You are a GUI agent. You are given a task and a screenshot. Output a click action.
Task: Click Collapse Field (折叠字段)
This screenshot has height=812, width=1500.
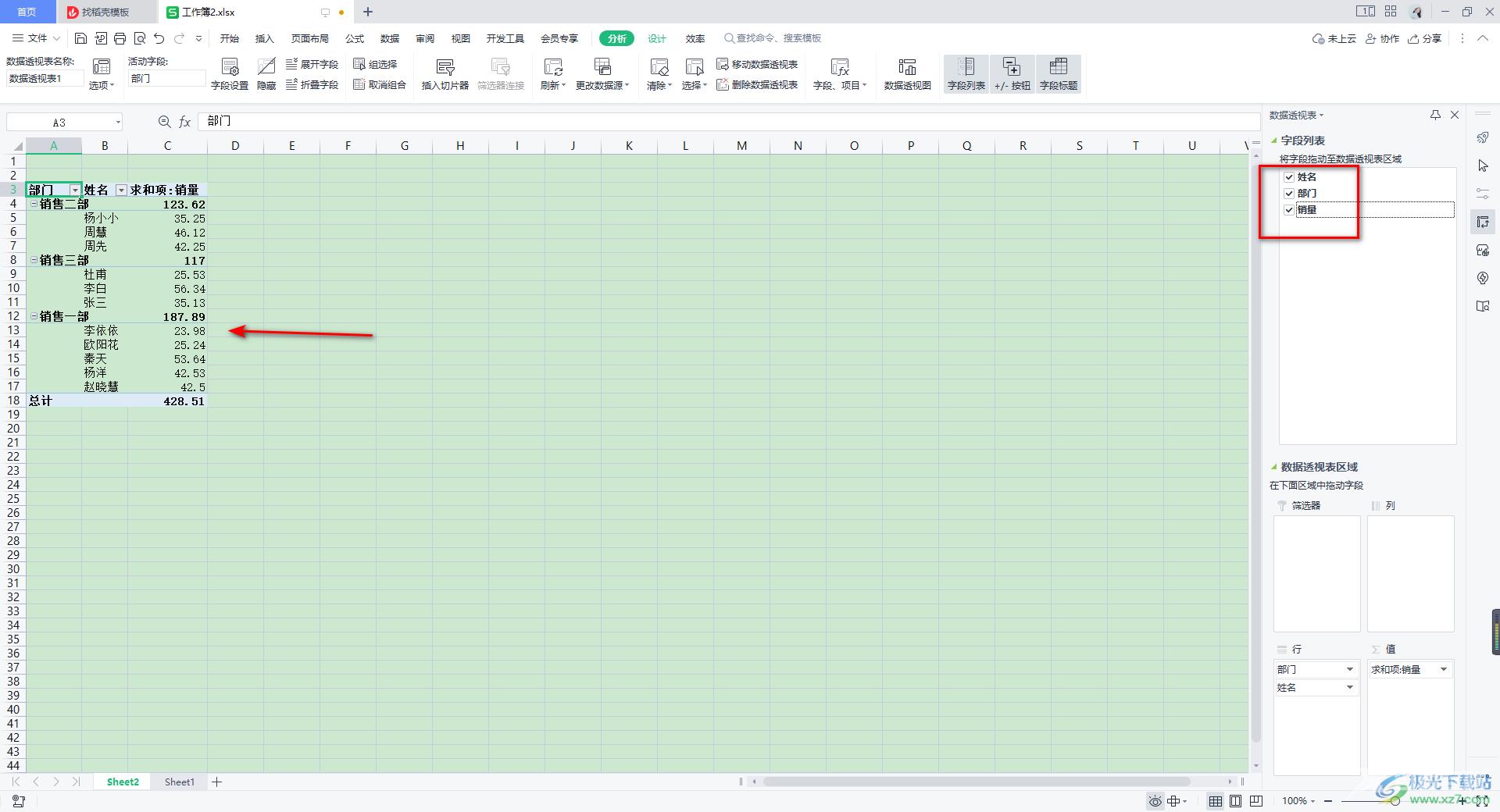click(312, 84)
